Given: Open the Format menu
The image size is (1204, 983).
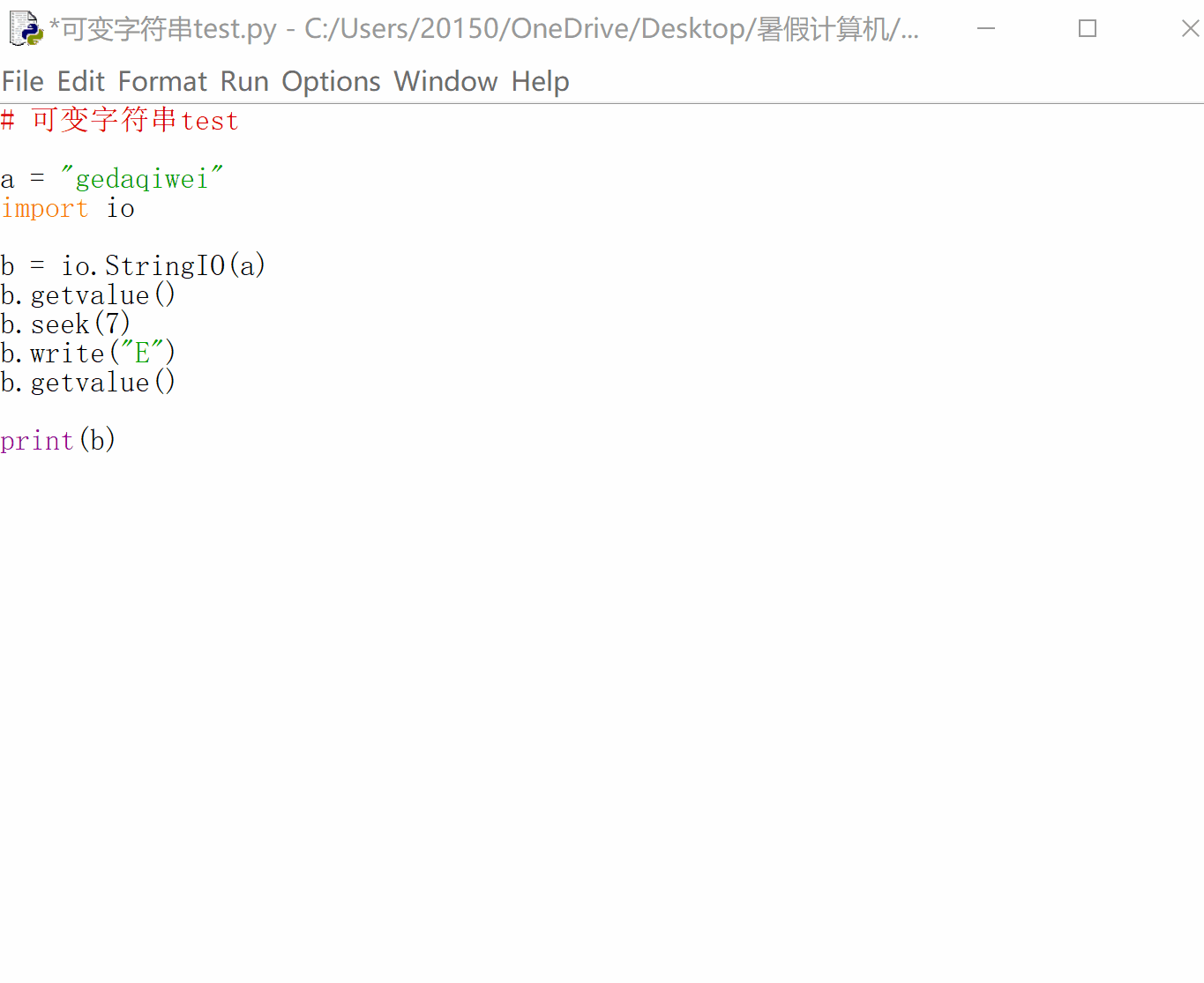Looking at the screenshot, I should click(163, 81).
